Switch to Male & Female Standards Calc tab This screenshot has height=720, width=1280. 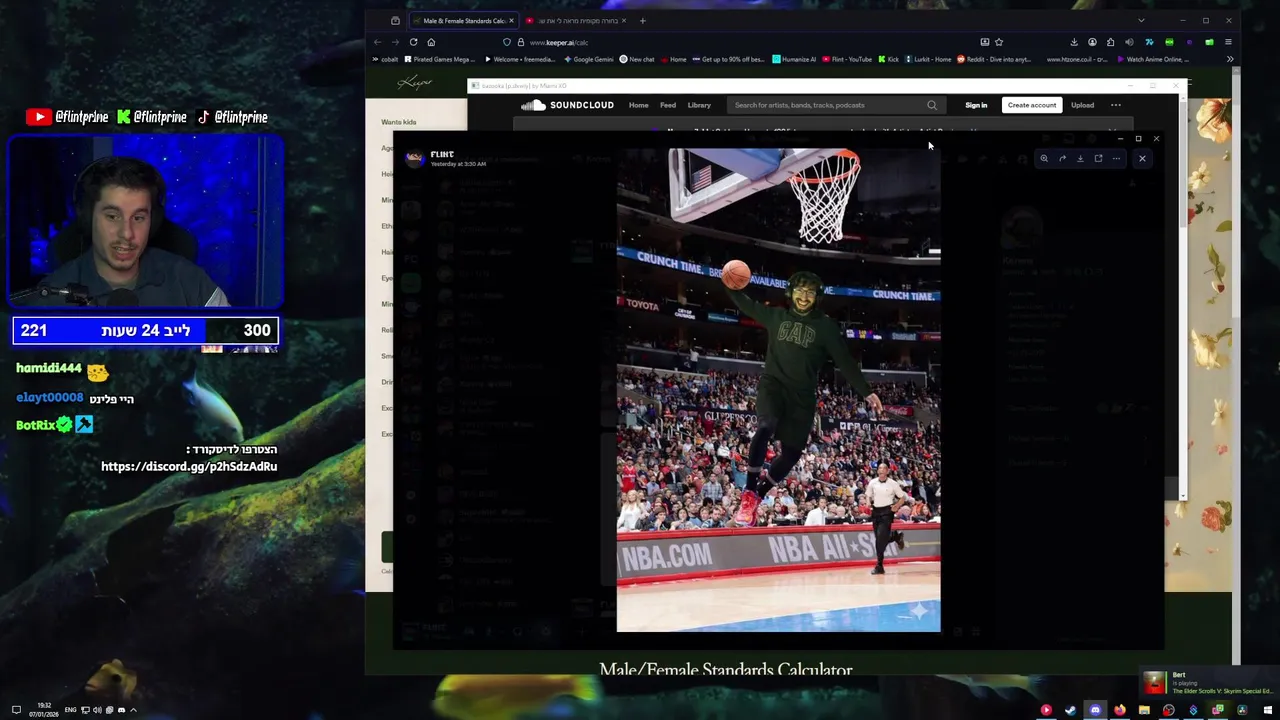[x=463, y=20]
